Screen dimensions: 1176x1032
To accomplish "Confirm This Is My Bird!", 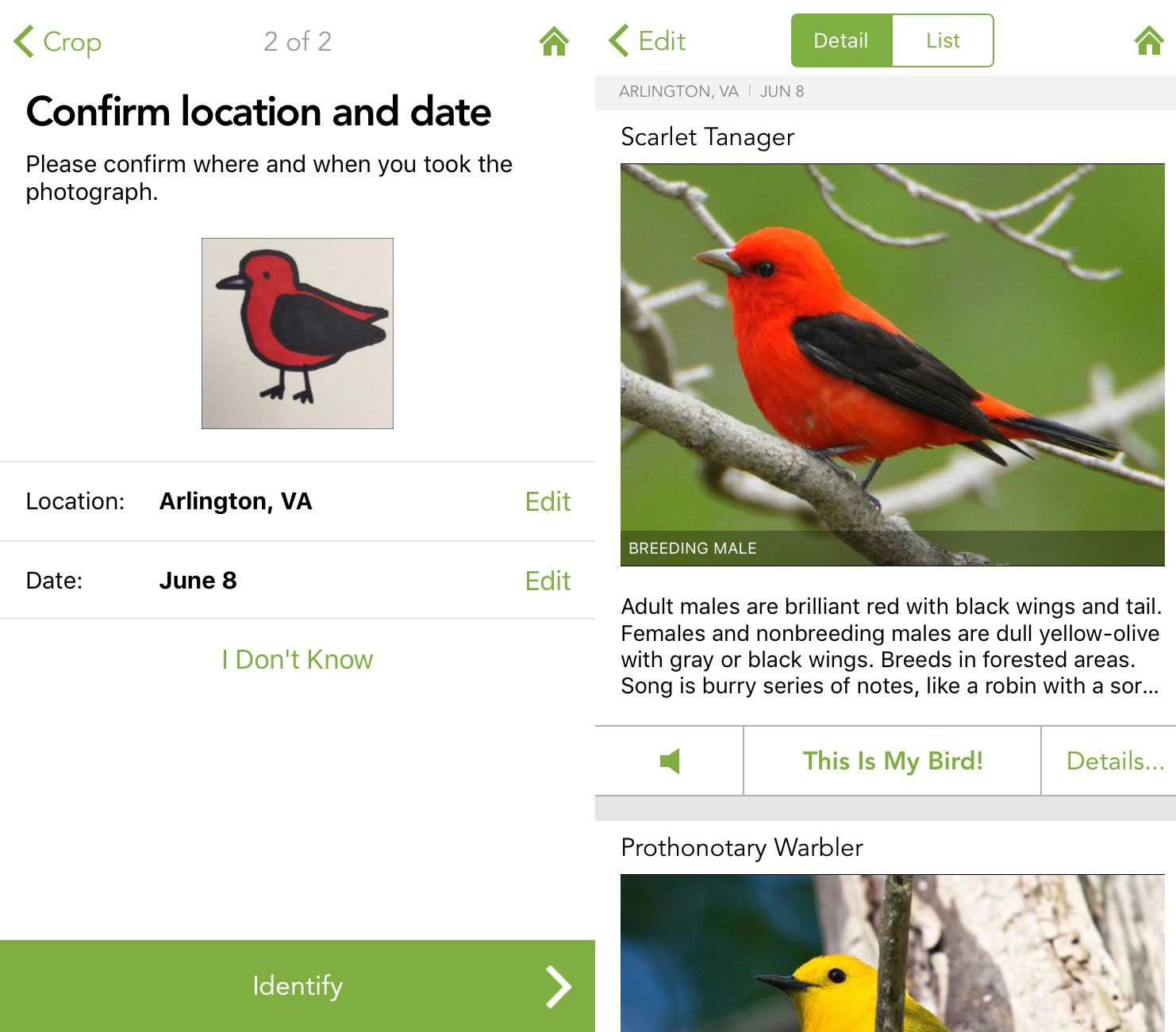I will (893, 761).
